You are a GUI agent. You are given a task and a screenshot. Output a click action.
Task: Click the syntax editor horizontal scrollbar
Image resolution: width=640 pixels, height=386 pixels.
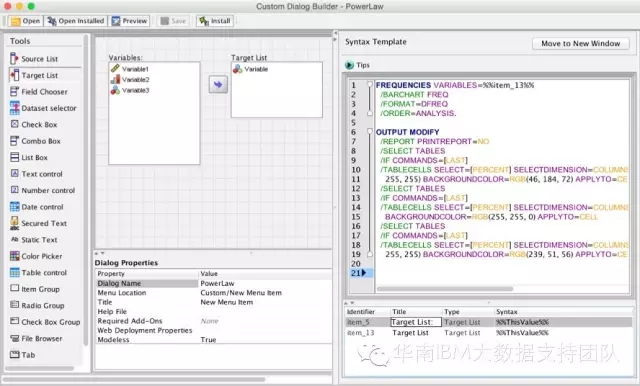click(x=445, y=288)
